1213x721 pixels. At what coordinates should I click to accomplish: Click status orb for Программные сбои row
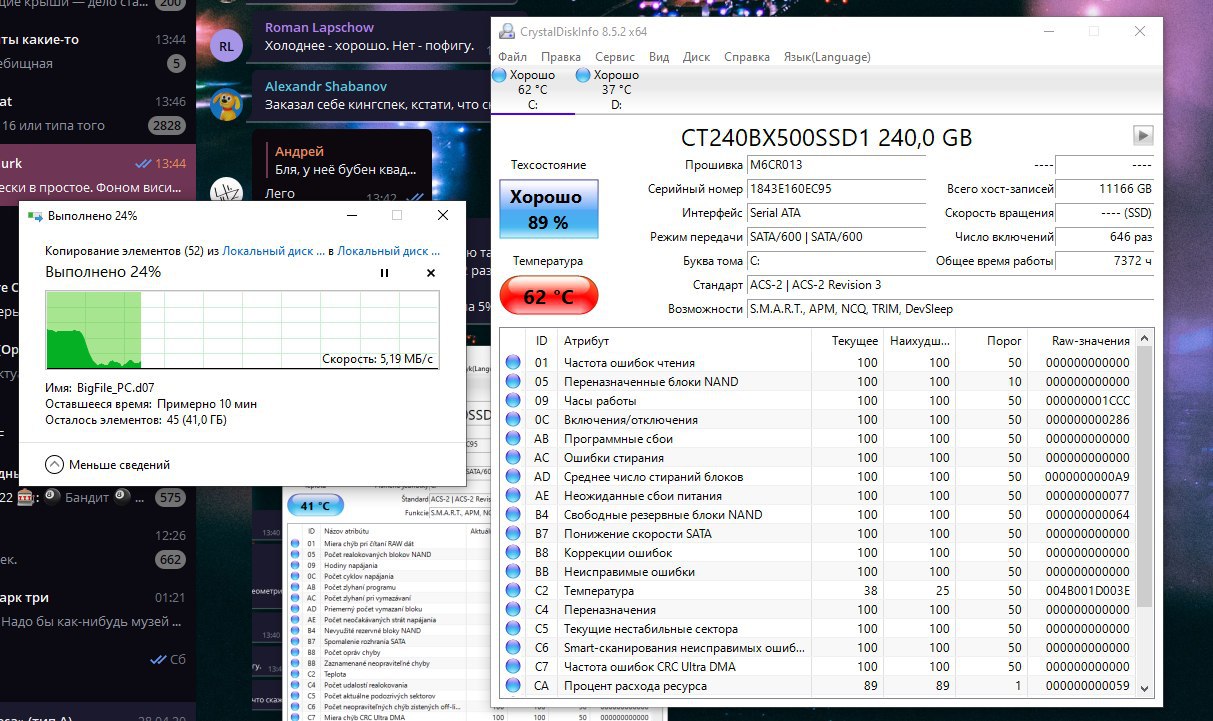point(513,439)
